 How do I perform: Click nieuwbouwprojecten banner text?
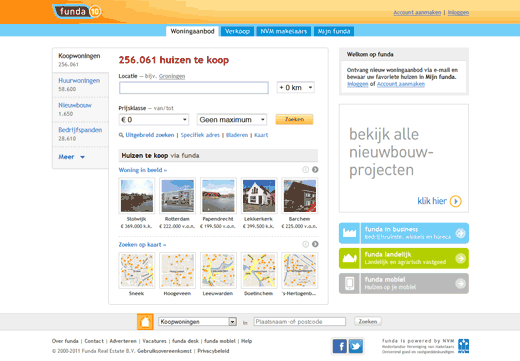(391, 152)
